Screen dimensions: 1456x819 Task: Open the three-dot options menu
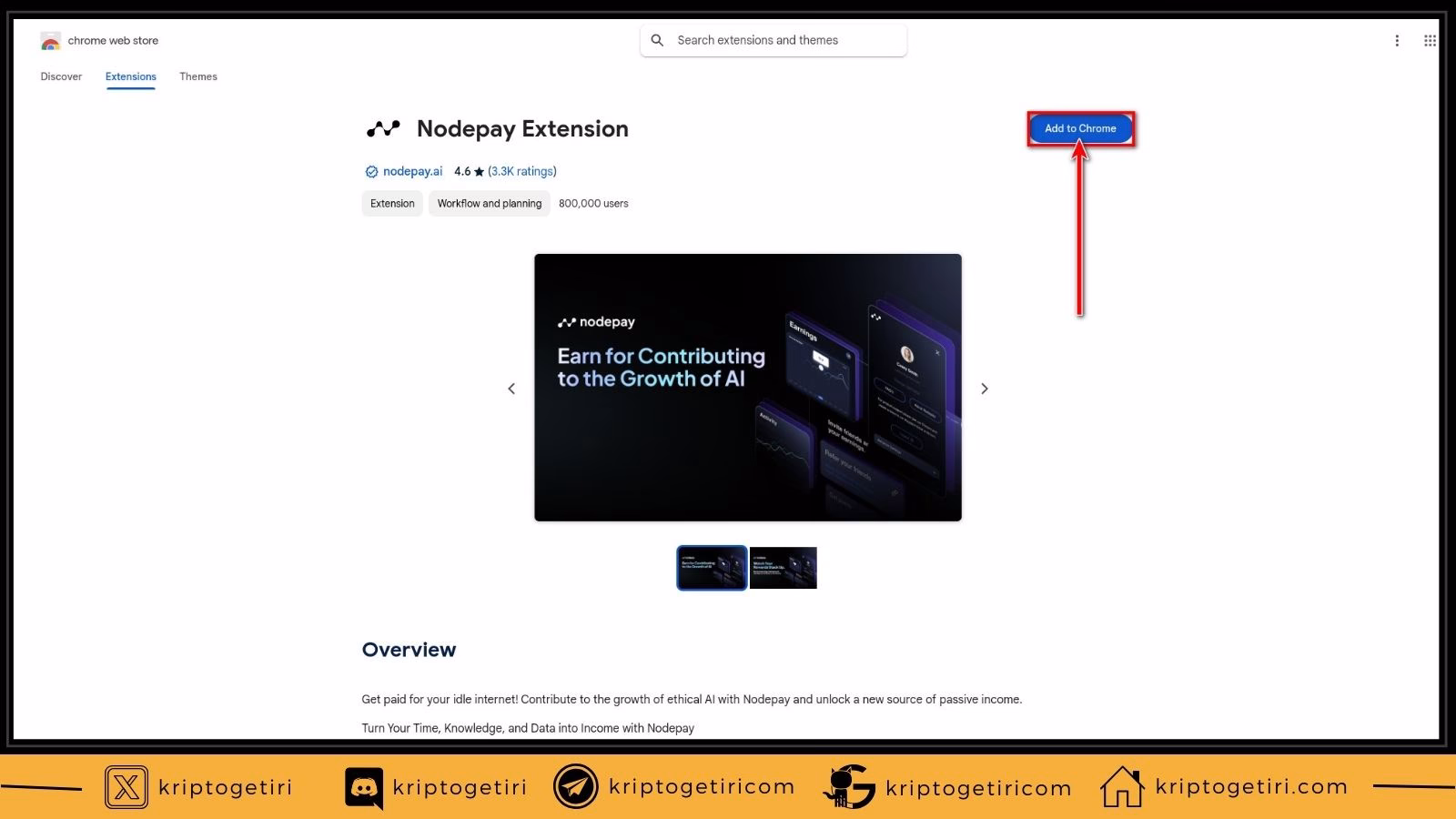1397,40
